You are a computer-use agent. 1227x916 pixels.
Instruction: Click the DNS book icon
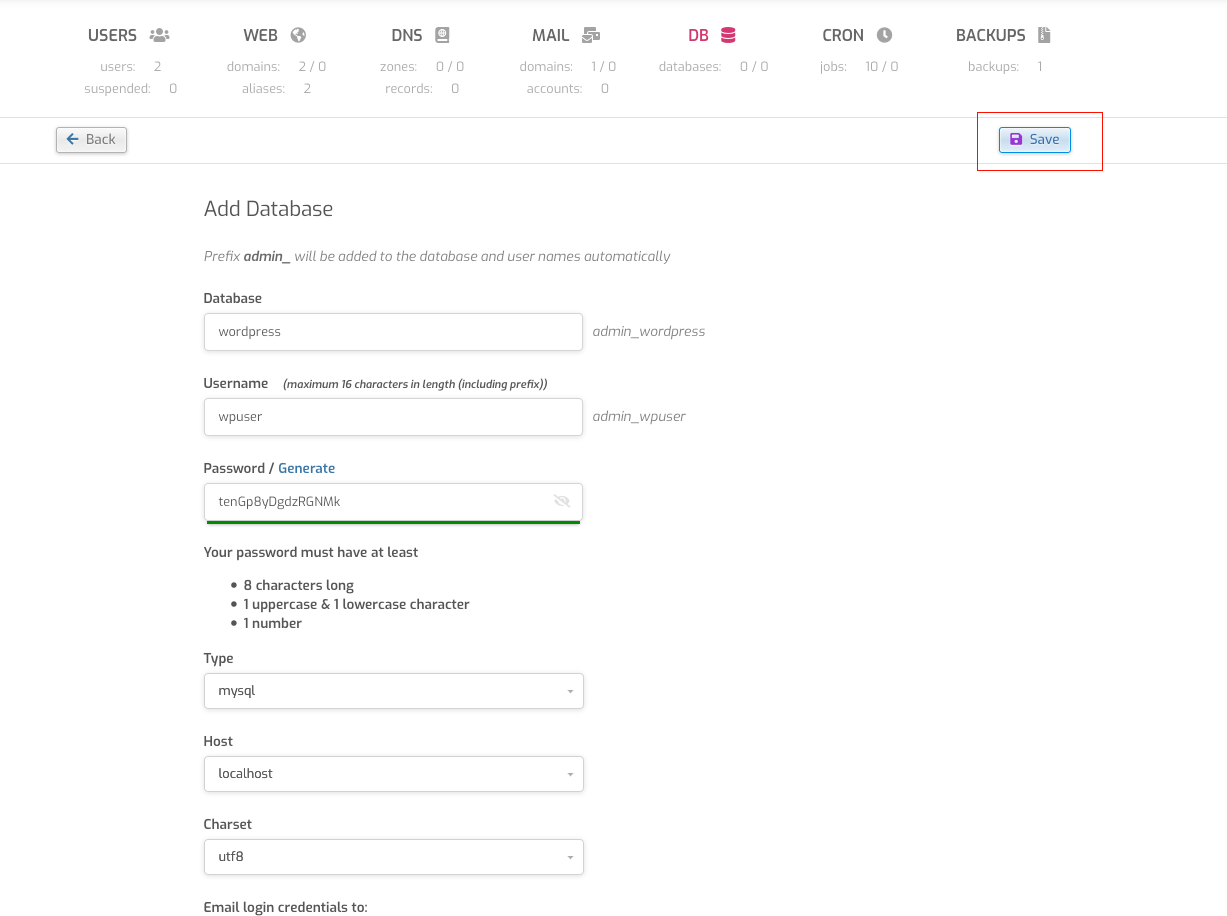442,35
